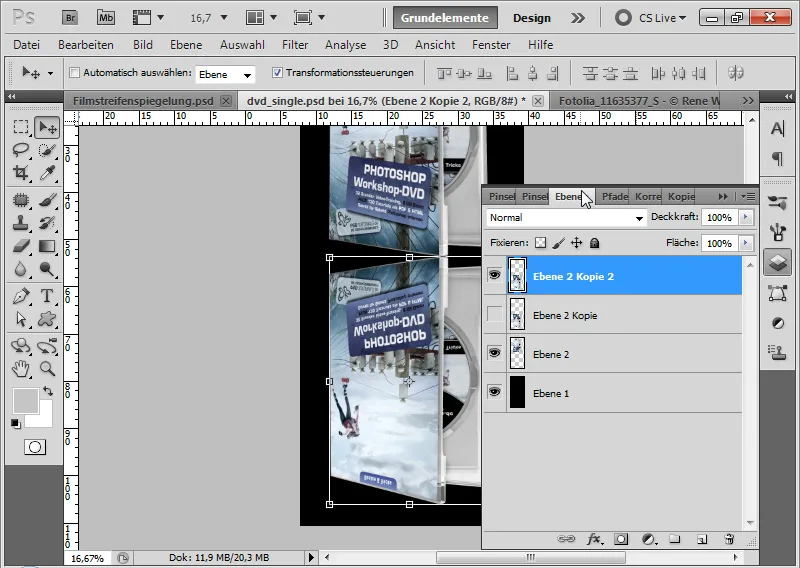Screen dimensions: 800x568
Task: Switch to Filmstreifenspiegelung.psd tab
Action: [x=143, y=101]
